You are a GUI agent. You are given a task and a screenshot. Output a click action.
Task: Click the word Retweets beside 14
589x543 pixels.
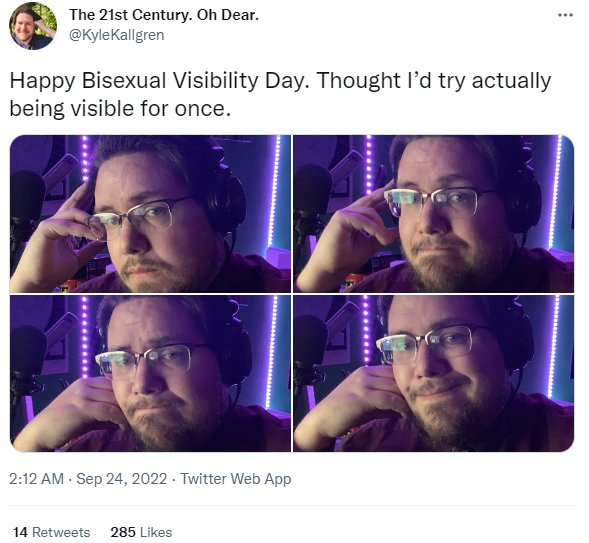61,532
